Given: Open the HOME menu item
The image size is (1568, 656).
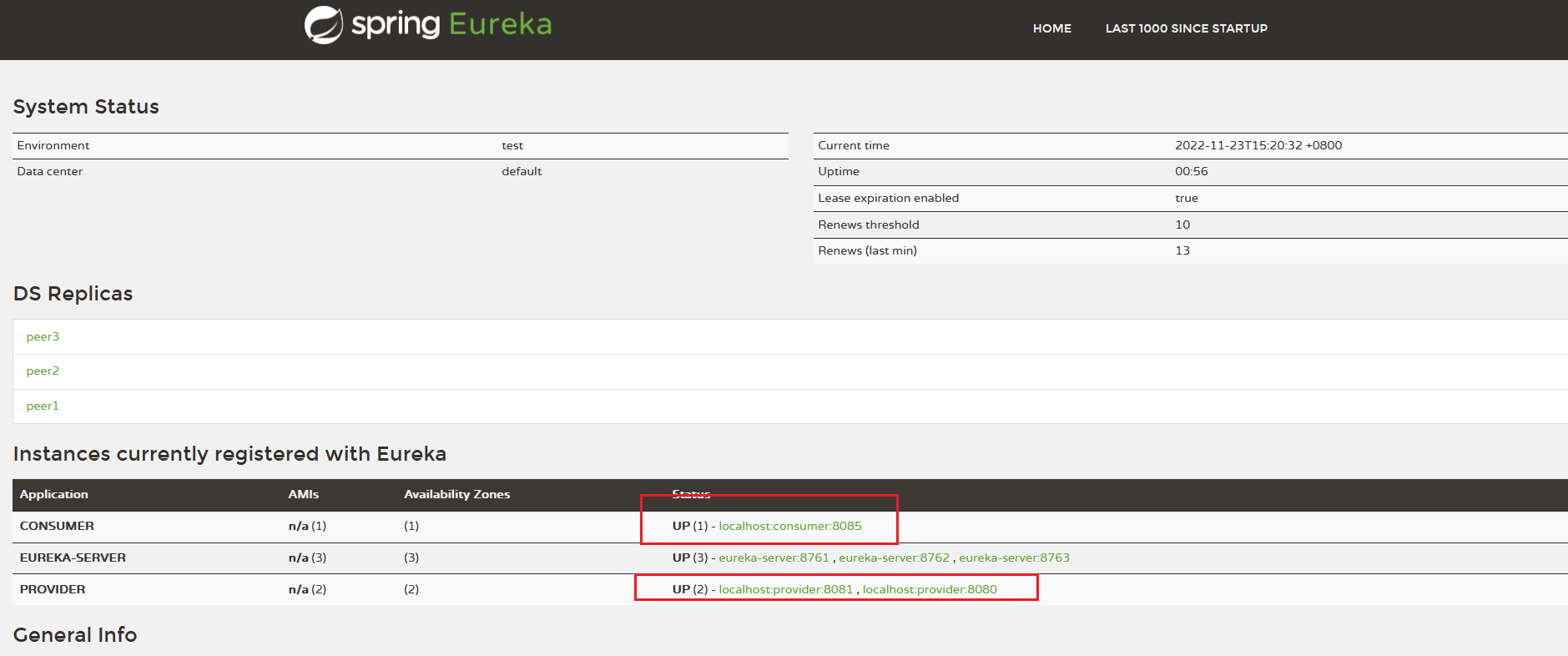Looking at the screenshot, I should [x=1051, y=28].
